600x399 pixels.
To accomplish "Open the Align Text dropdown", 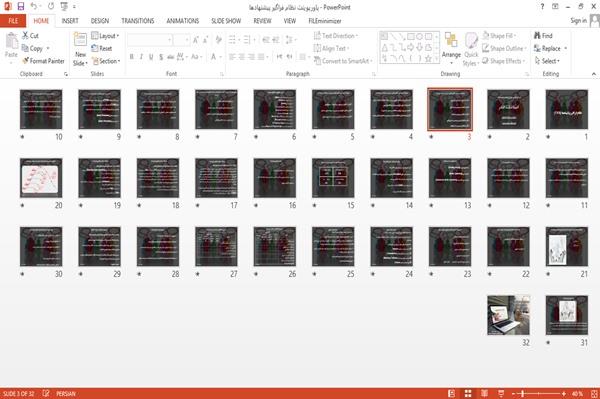I will click(331, 48).
